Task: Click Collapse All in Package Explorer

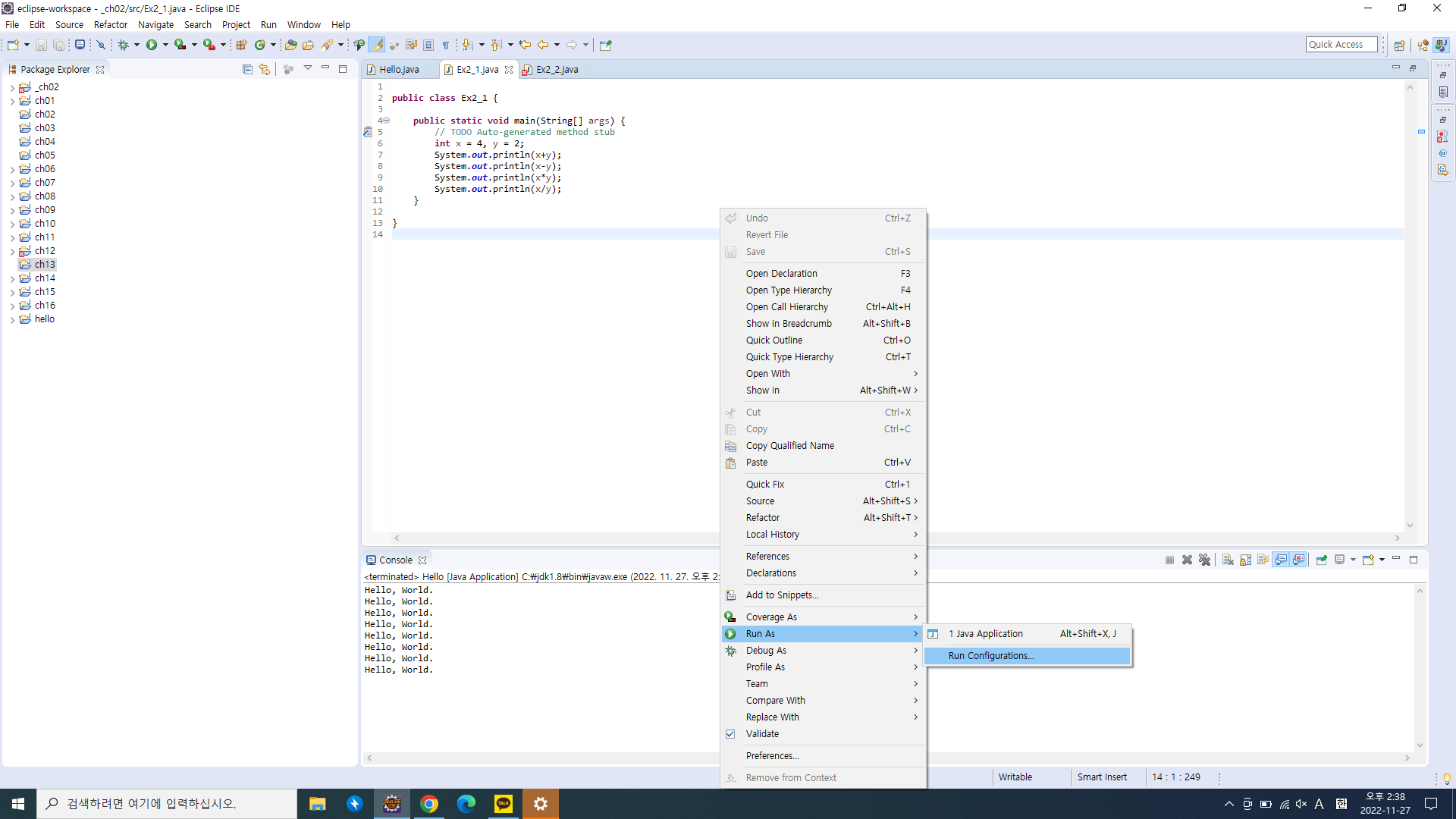Action: pos(247,69)
